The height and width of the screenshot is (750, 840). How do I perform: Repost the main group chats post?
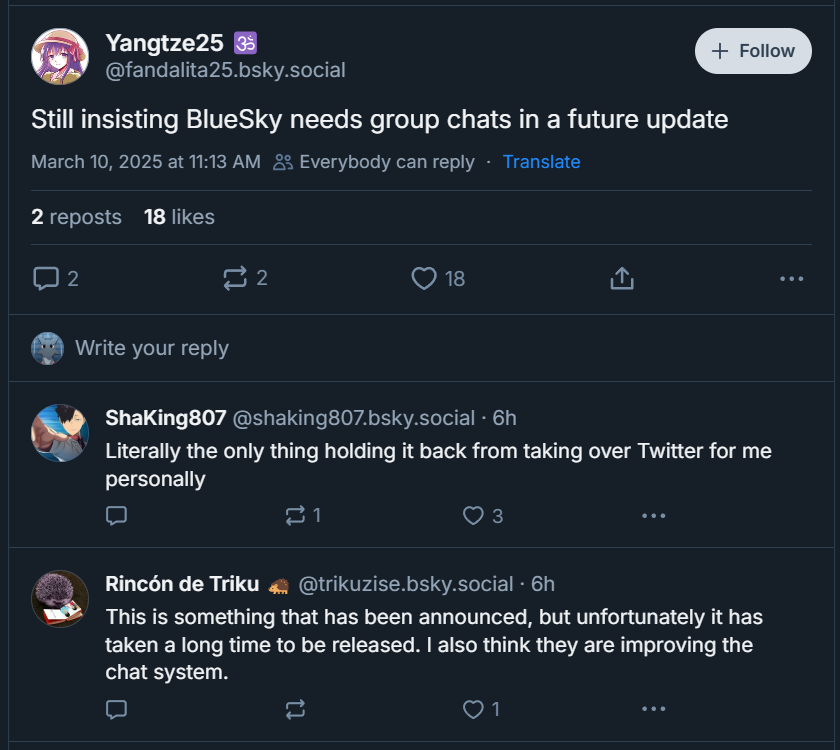pos(235,278)
